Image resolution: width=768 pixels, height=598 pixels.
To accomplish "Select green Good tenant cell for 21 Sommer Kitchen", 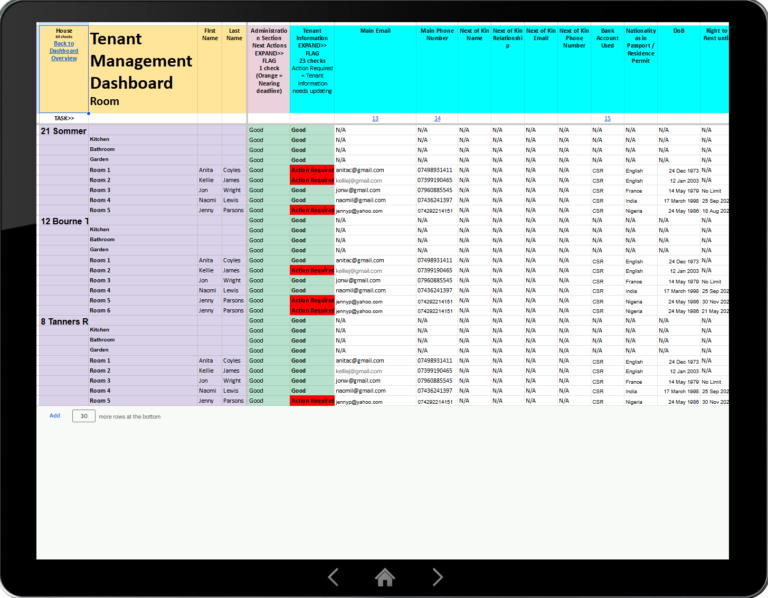I will [312, 140].
